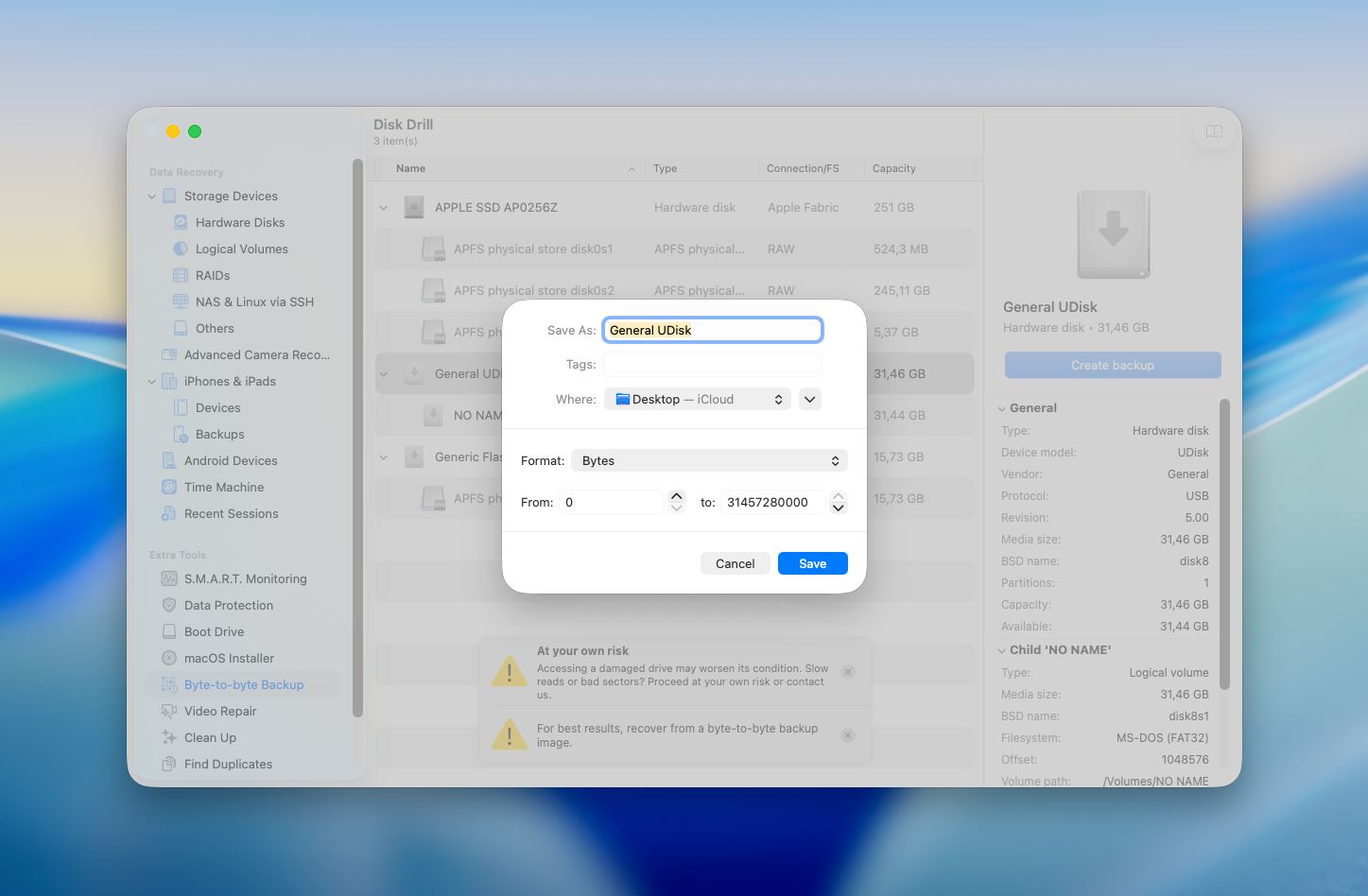This screenshot has height=896, width=1368.
Task: Collapse the Child 'NO NAME' section
Action: point(1002,650)
